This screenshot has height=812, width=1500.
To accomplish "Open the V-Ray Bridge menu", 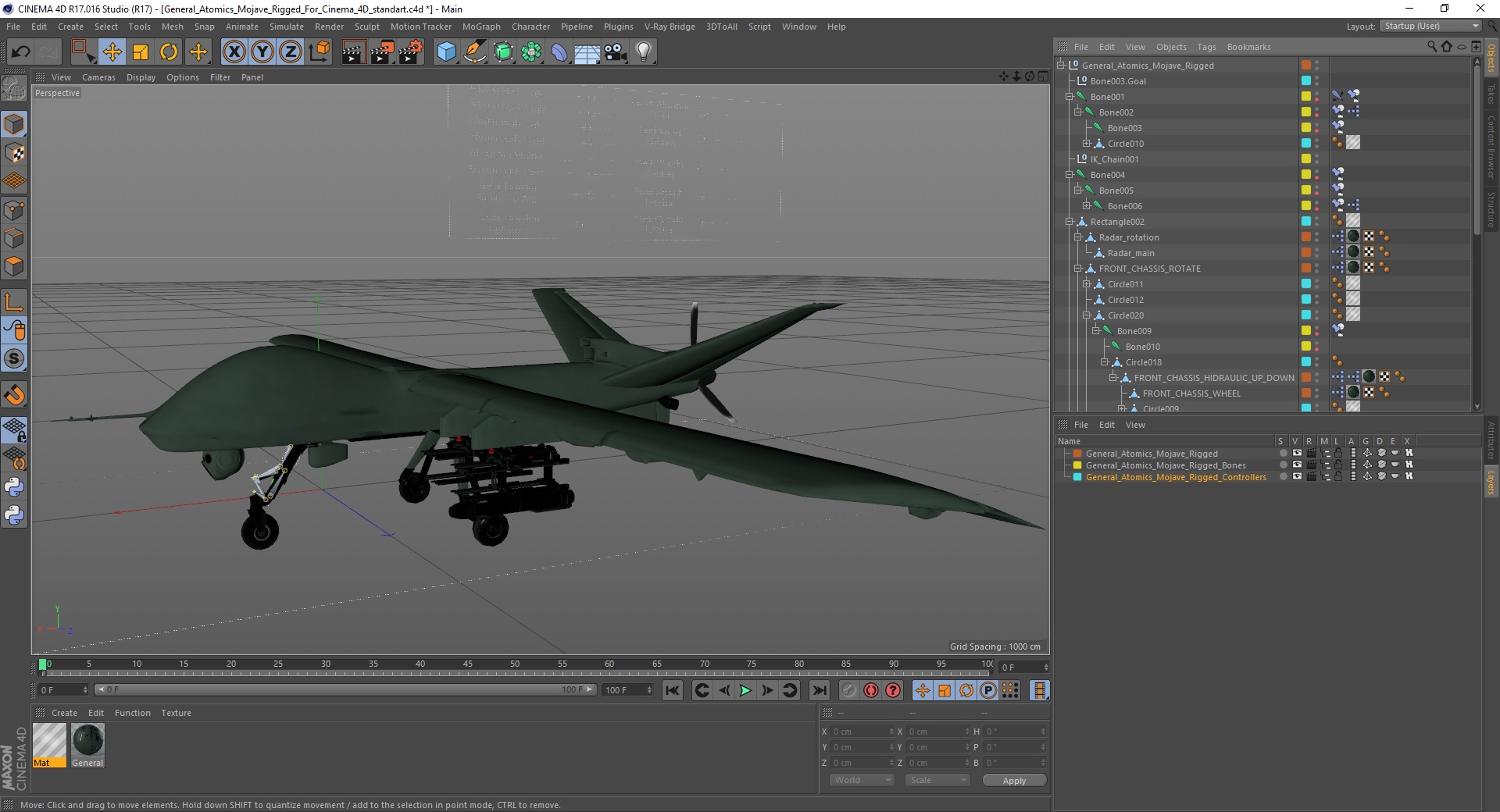I will [x=670, y=27].
